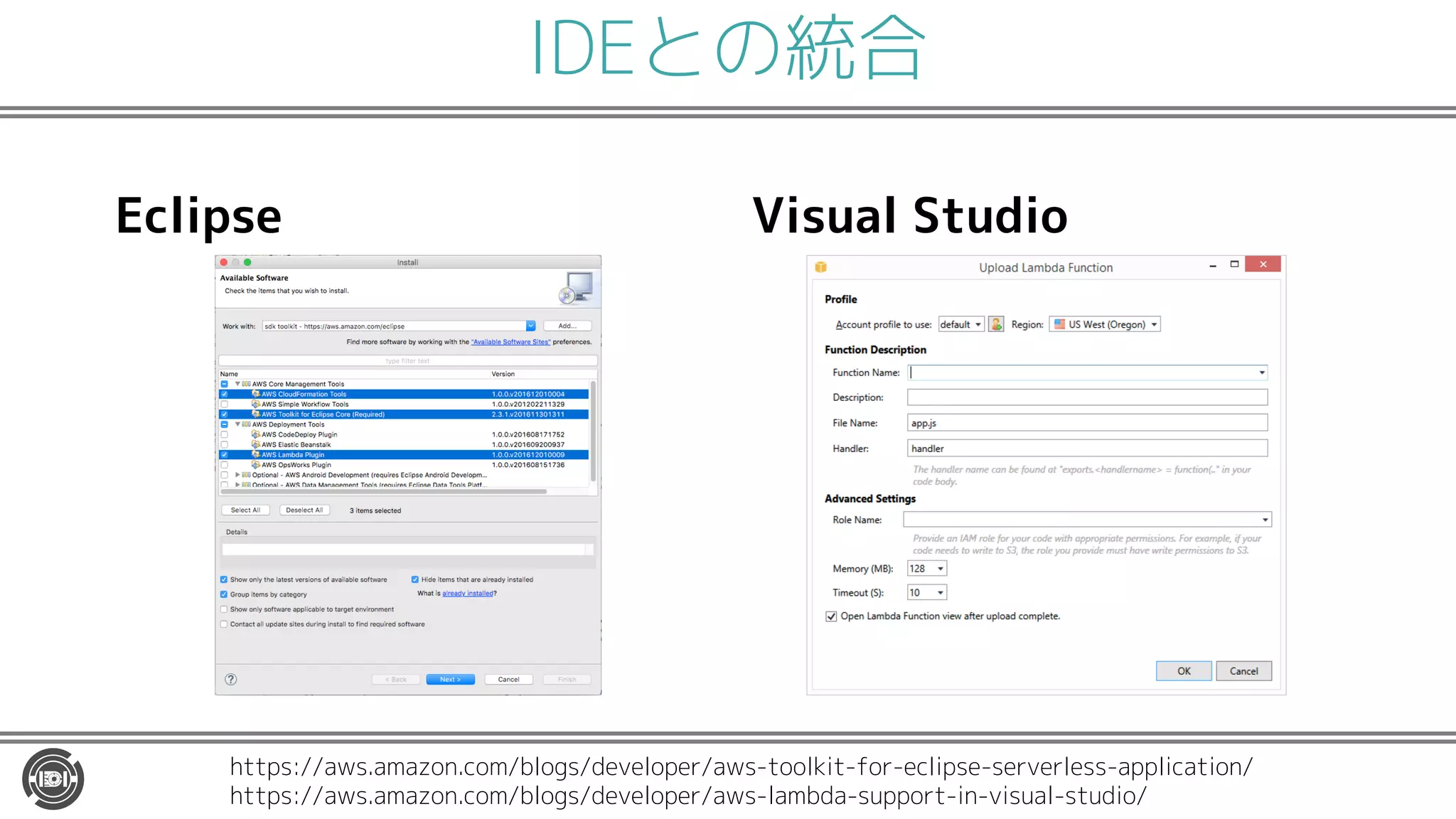Click the red close dot of Install window
Image resolution: width=1456 pixels, height=819 pixels.
pyautogui.click(x=224, y=262)
